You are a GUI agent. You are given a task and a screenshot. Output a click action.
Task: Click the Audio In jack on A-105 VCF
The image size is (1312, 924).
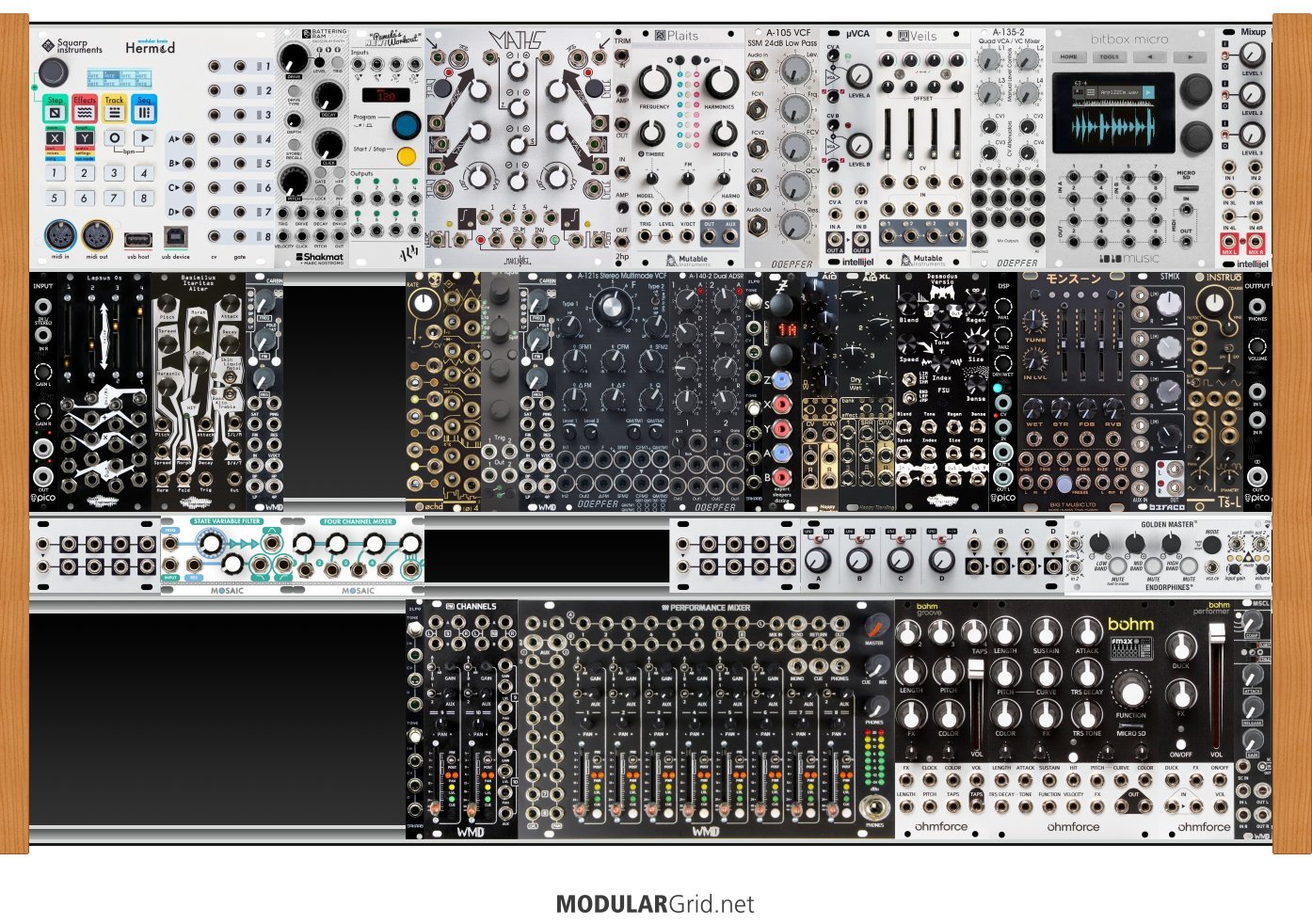(x=760, y=70)
